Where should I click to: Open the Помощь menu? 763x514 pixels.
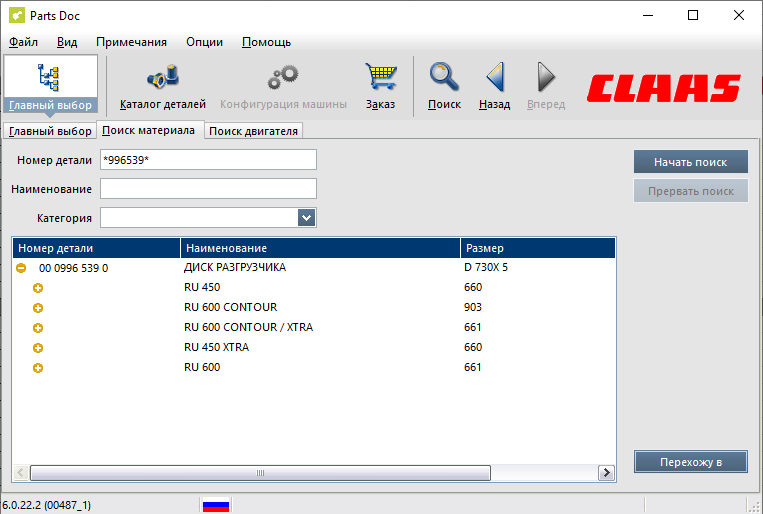(266, 42)
